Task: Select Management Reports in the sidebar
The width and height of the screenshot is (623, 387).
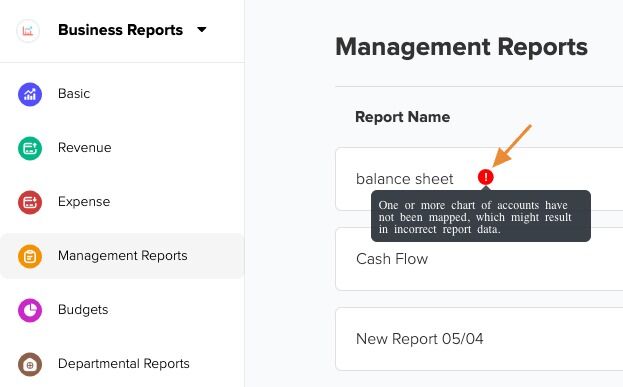Action: [122, 256]
